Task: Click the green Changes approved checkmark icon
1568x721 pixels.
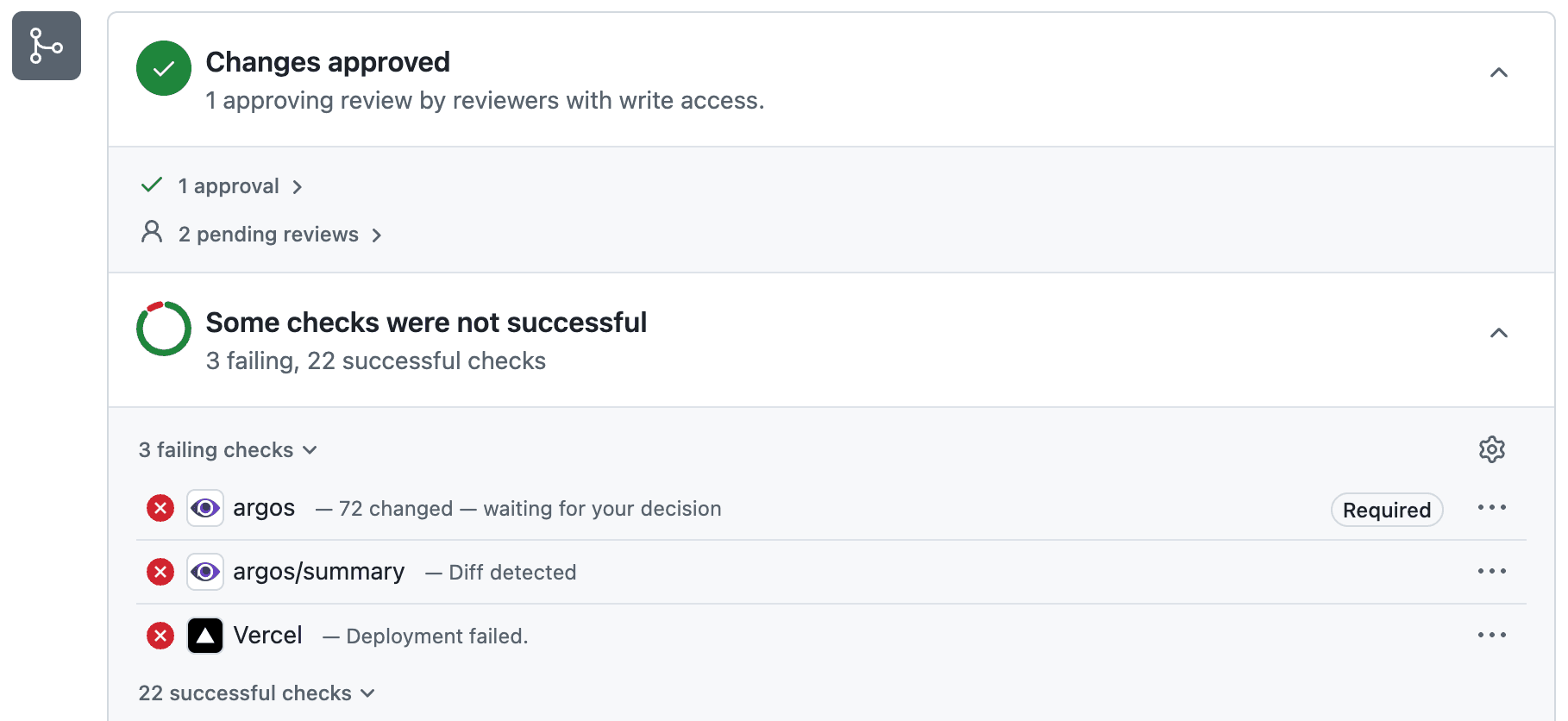Action: pyautogui.click(x=163, y=67)
